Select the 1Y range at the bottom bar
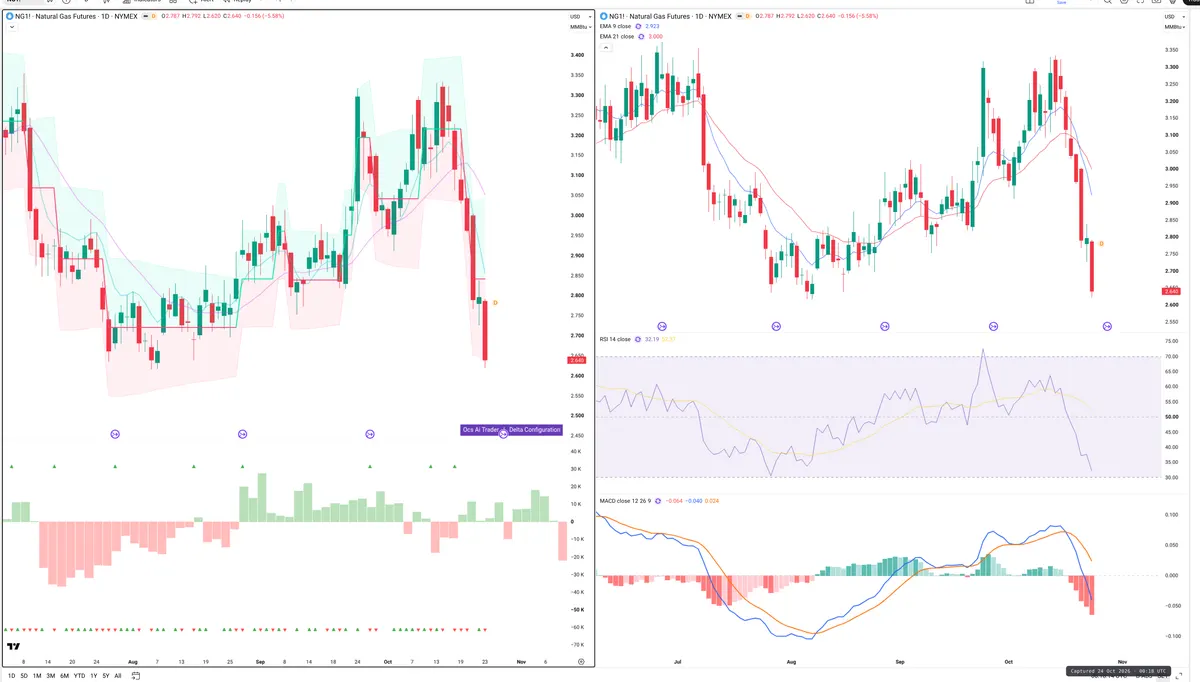 click(93, 675)
